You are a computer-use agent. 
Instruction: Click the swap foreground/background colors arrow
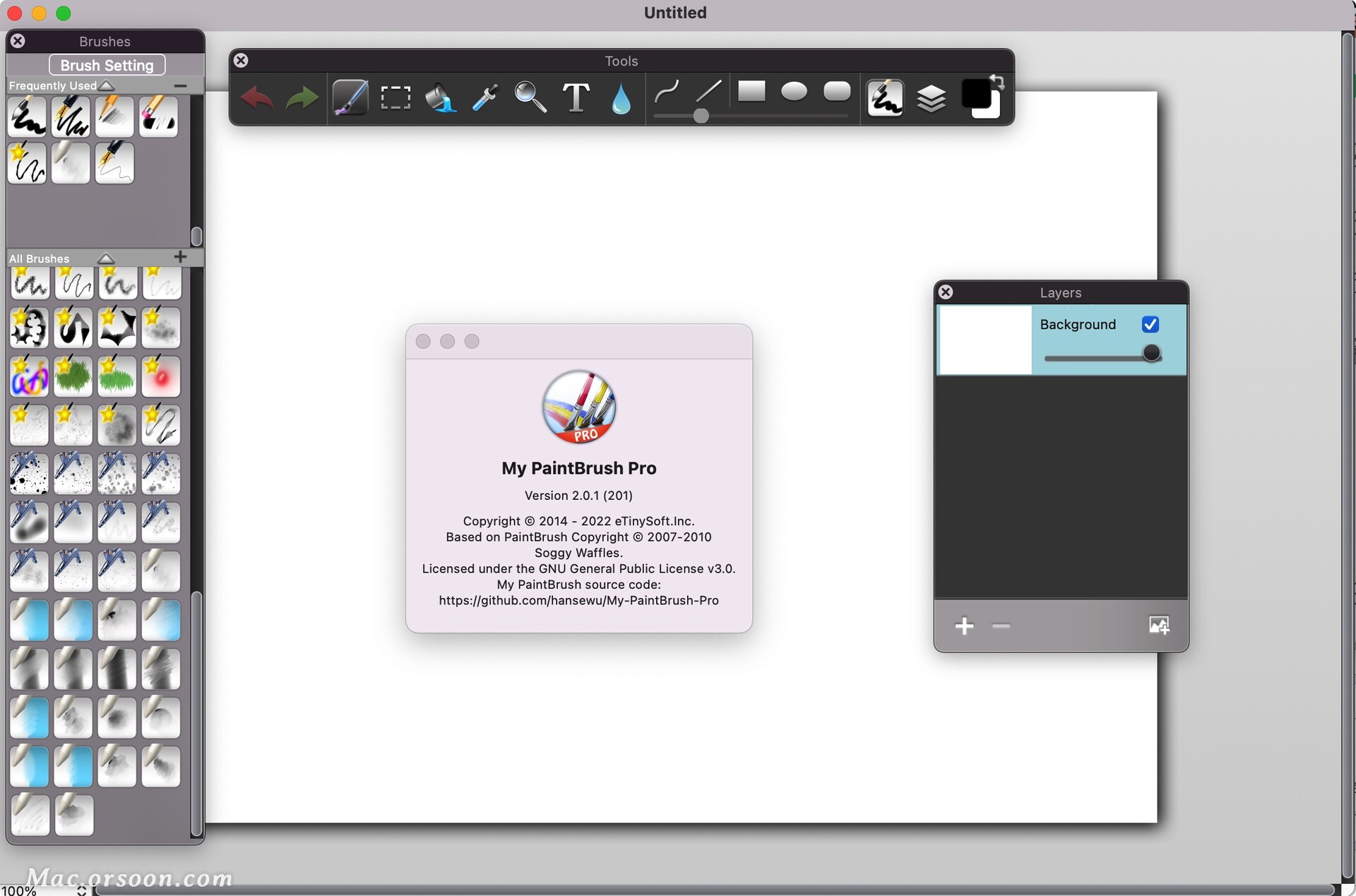(x=997, y=82)
